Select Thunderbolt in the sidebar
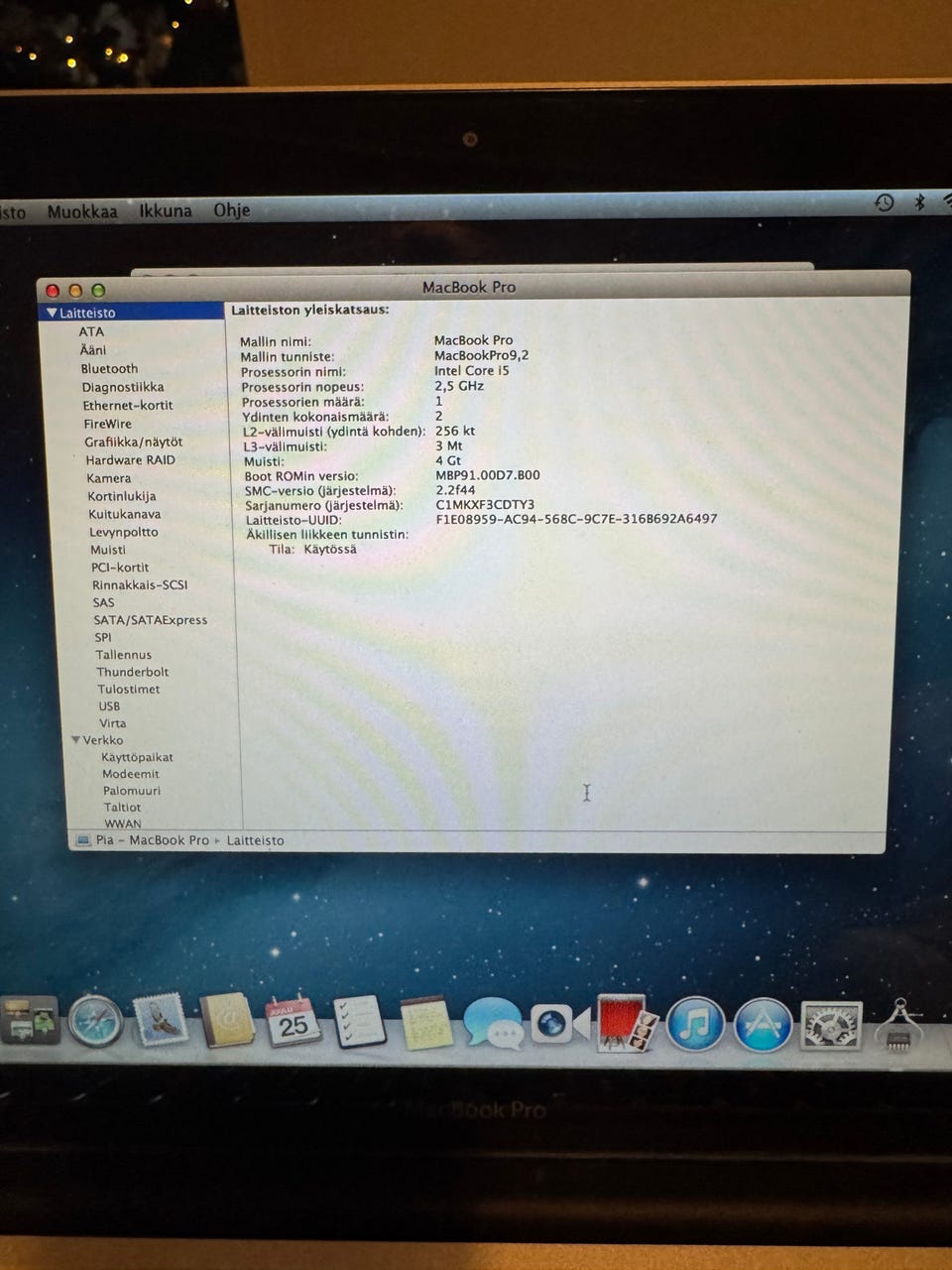Image resolution: width=952 pixels, height=1270 pixels. [132, 672]
